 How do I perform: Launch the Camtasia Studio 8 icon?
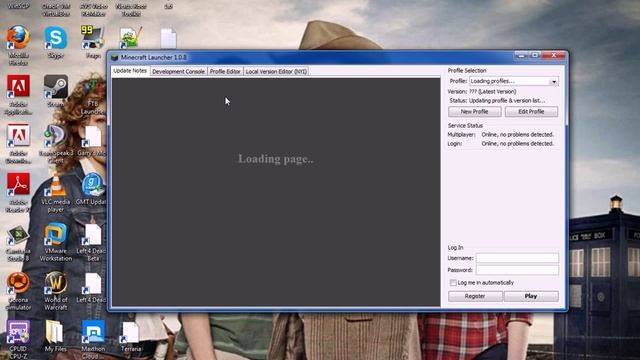18,235
